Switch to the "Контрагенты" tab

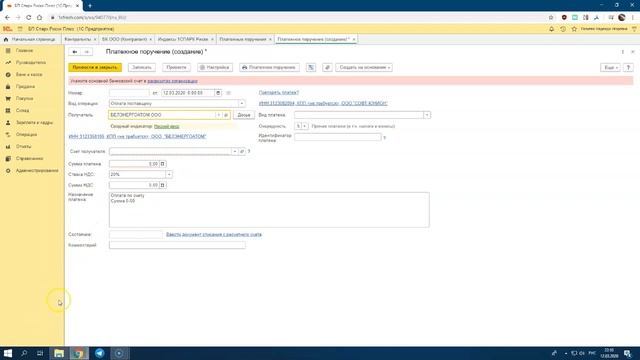pyautogui.click(x=78, y=39)
